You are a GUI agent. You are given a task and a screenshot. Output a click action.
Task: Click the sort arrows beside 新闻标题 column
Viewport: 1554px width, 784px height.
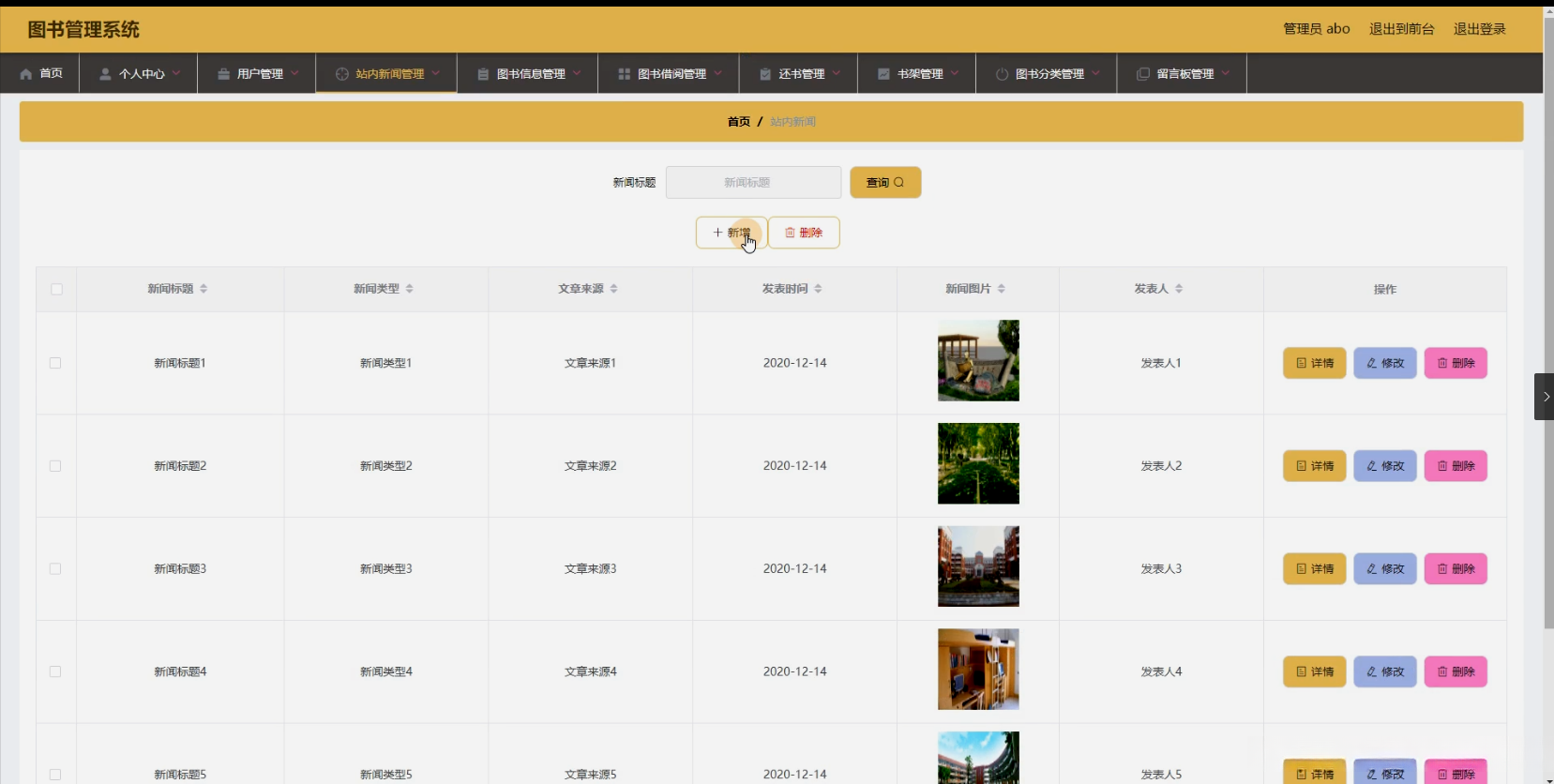point(204,289)
